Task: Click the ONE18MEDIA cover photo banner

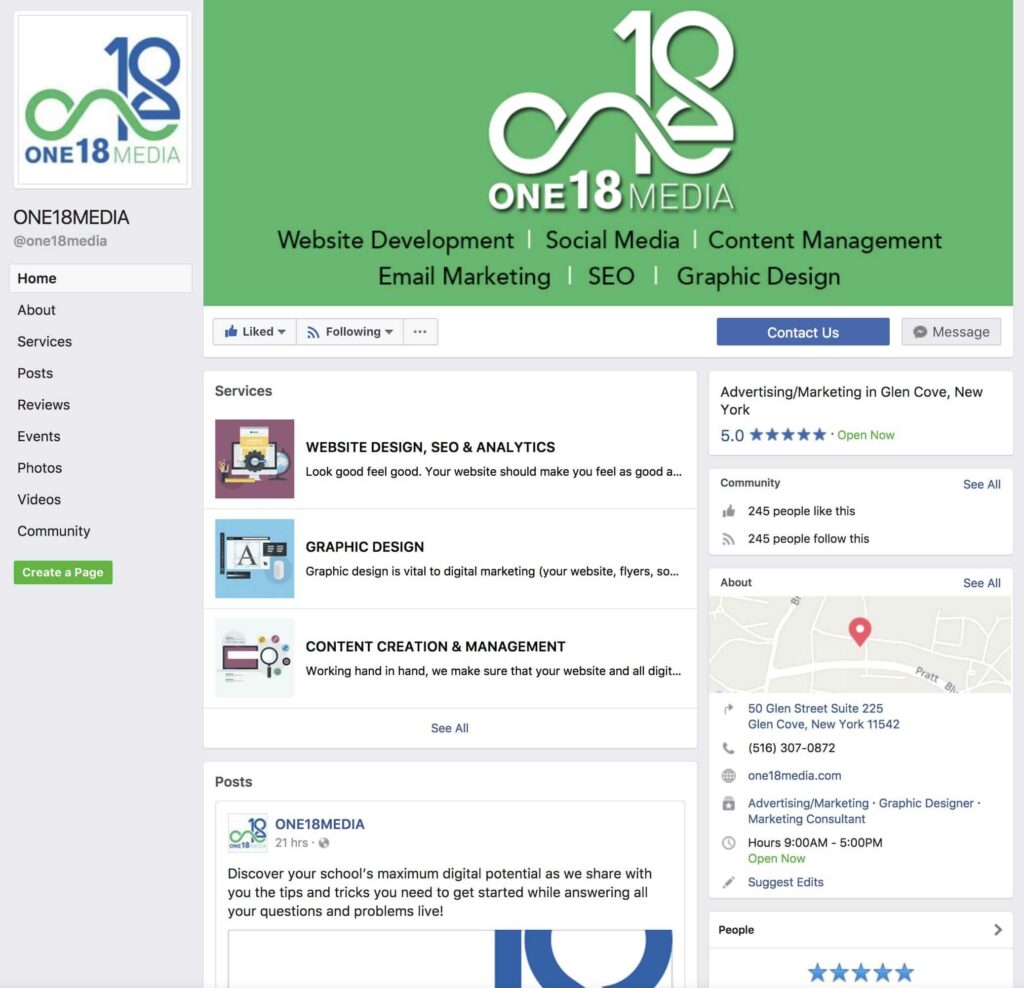Action: coord(608,153)
